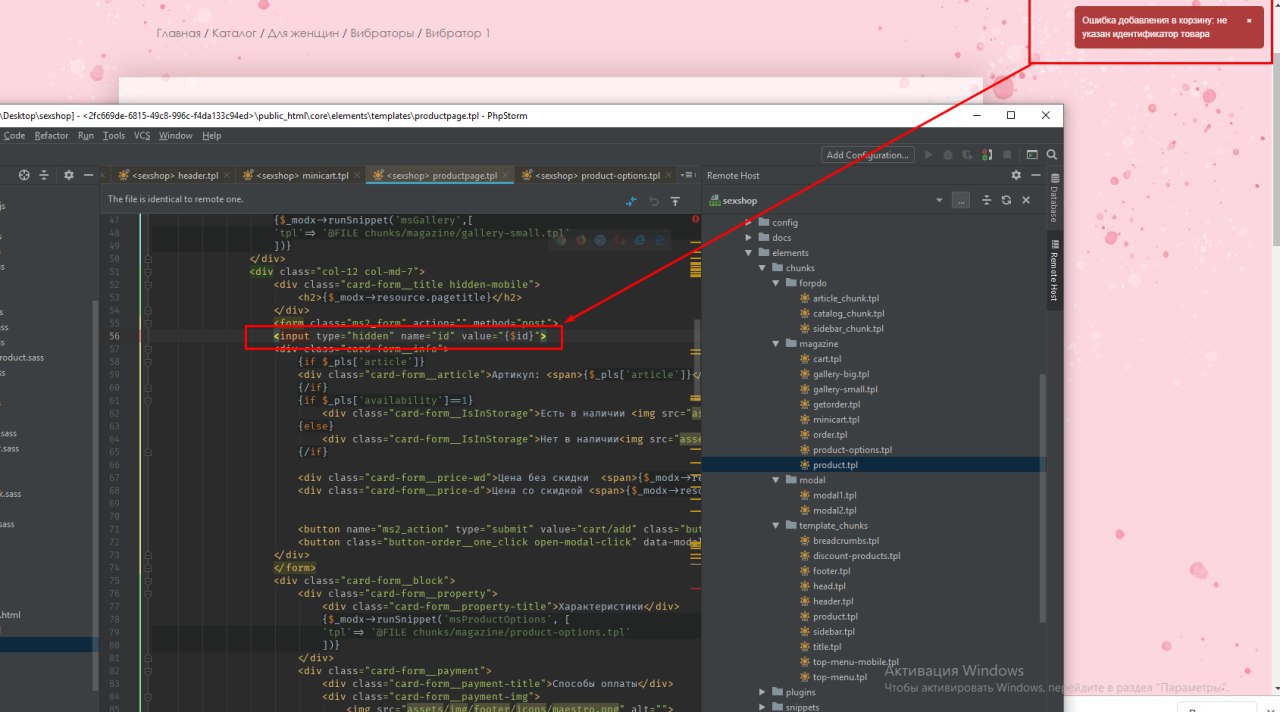Select cart.tpl in Remote Host tree
The height and width of the screenshot is (712, 1280).
click(826, 359)
